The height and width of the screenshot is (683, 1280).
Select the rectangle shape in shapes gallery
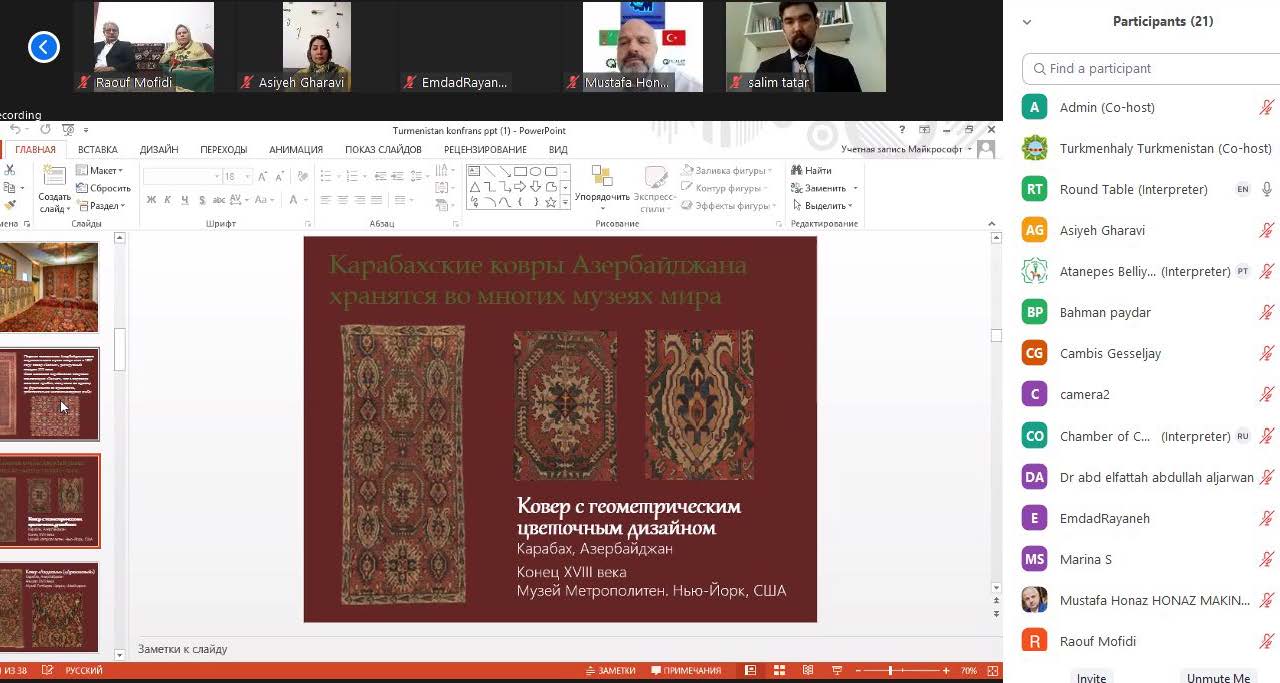521,171
